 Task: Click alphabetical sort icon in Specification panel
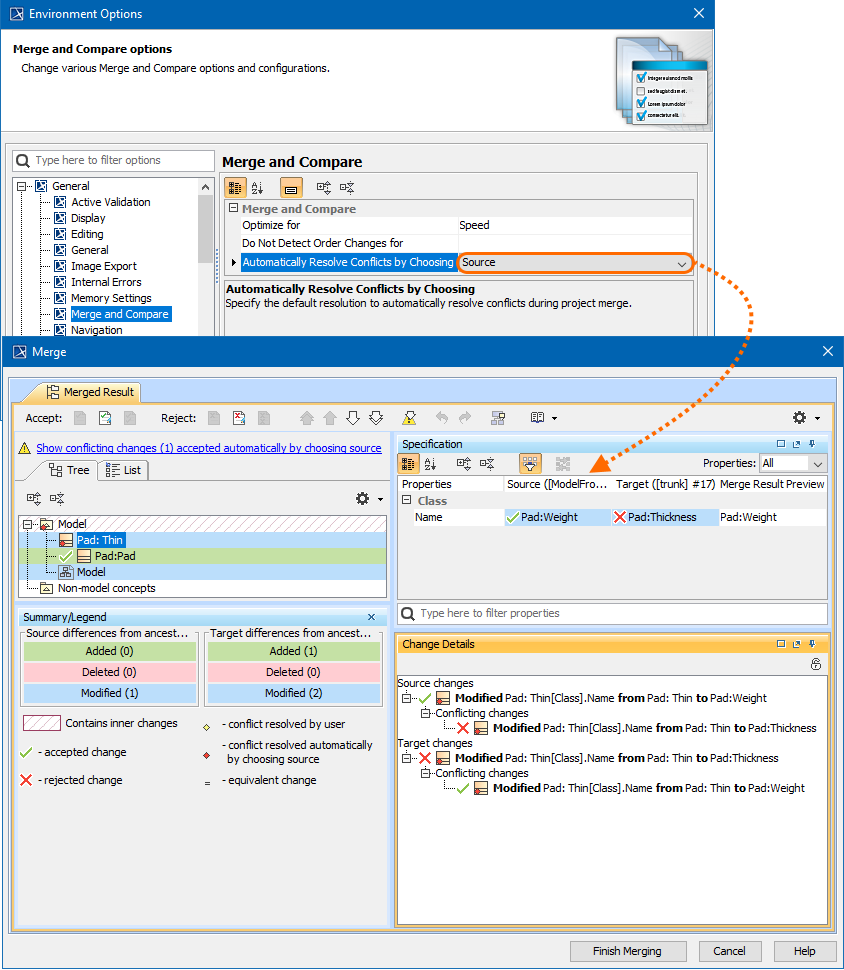(x=430, y=464)
